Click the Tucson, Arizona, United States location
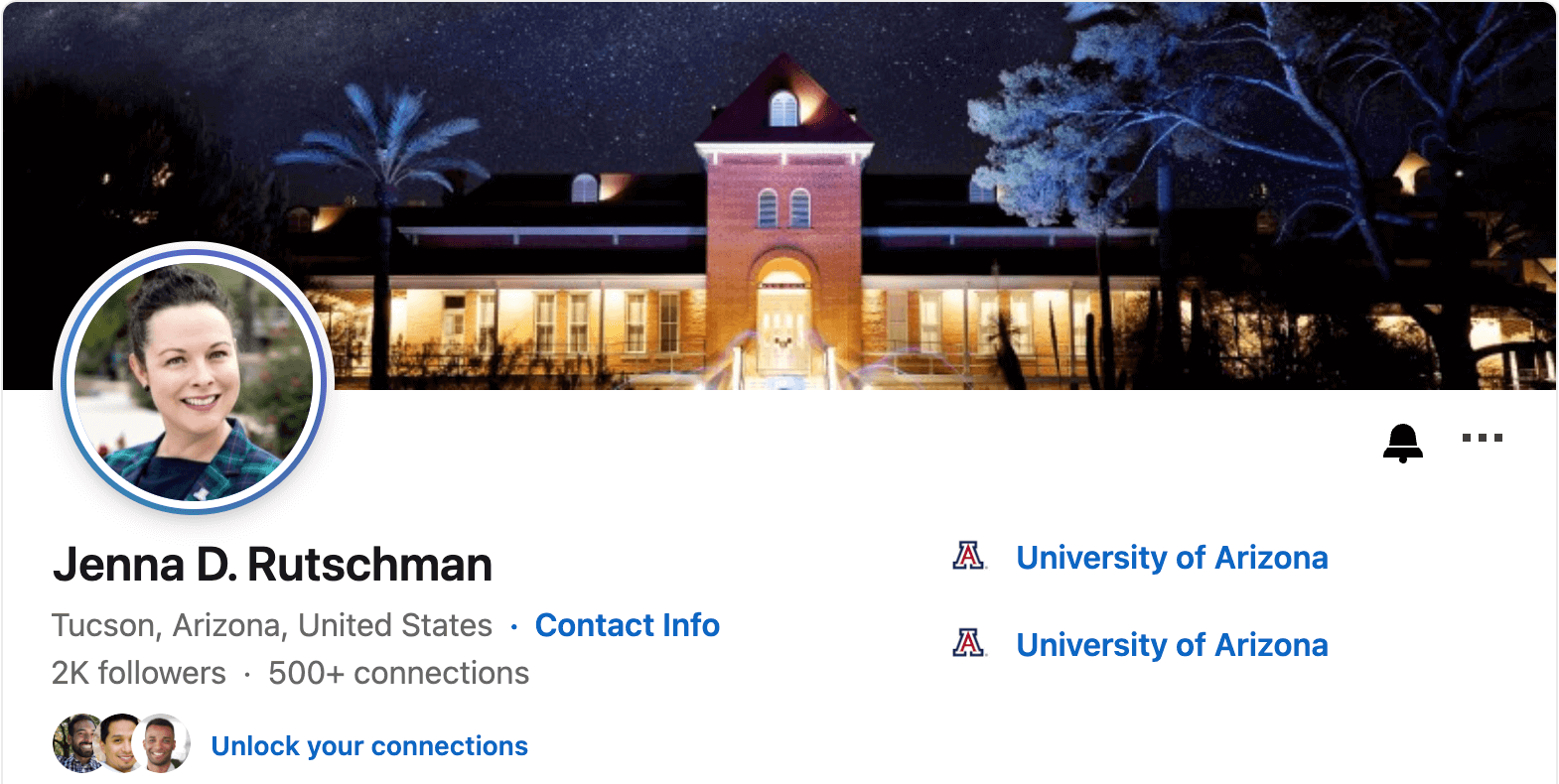Screen dimensions: 1559x784 tap(272, 625)
